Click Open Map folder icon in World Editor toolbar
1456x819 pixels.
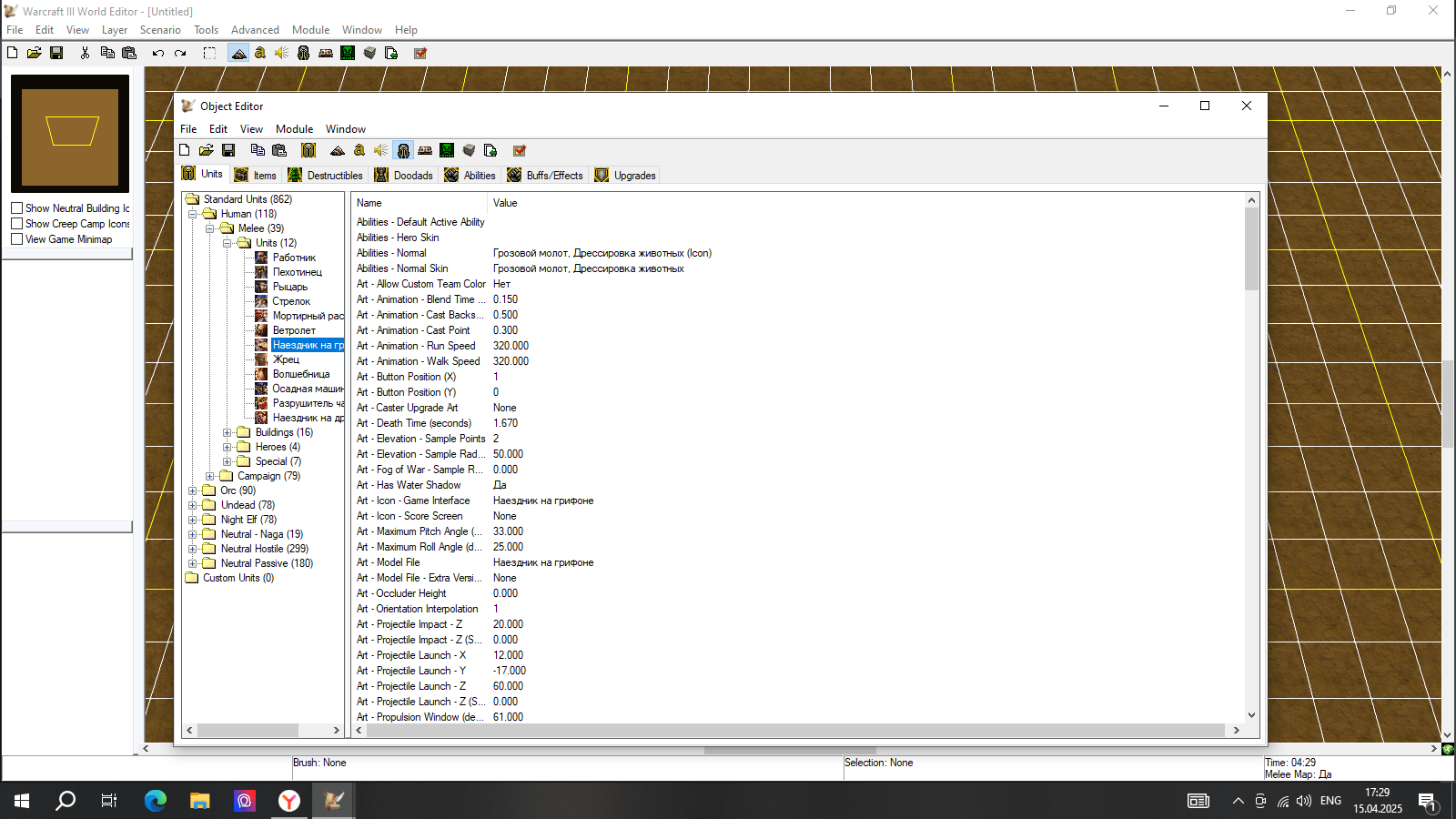pos(34,53)
